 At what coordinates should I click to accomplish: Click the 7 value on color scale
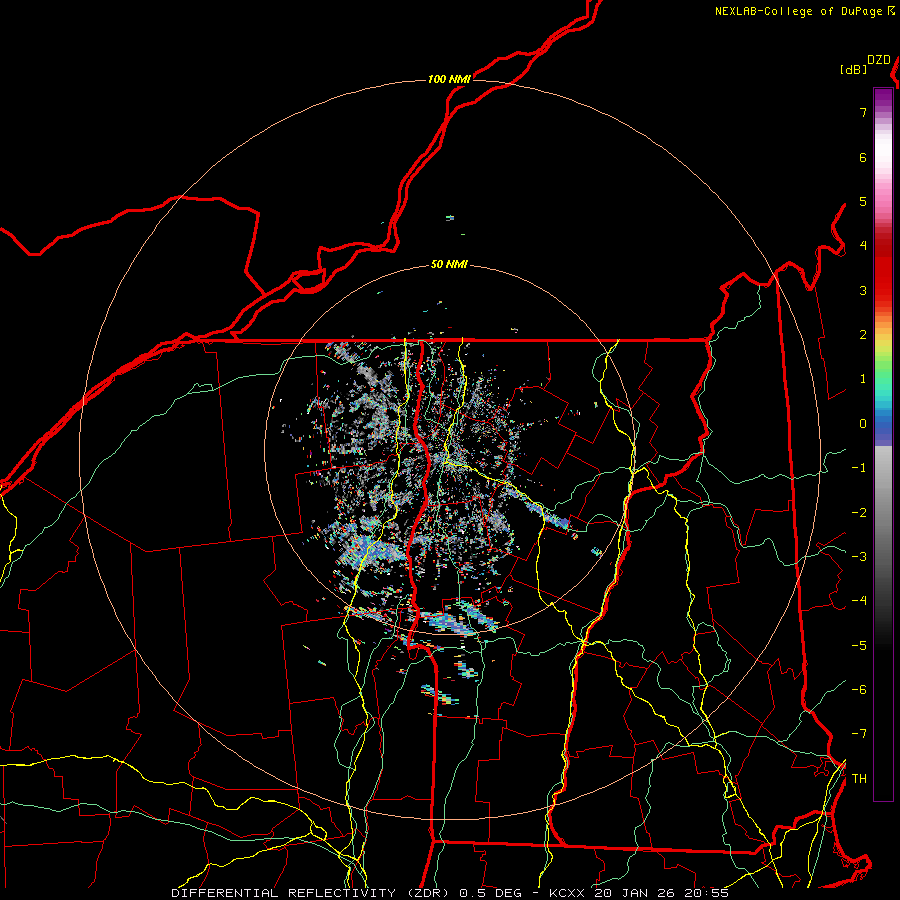863,112
